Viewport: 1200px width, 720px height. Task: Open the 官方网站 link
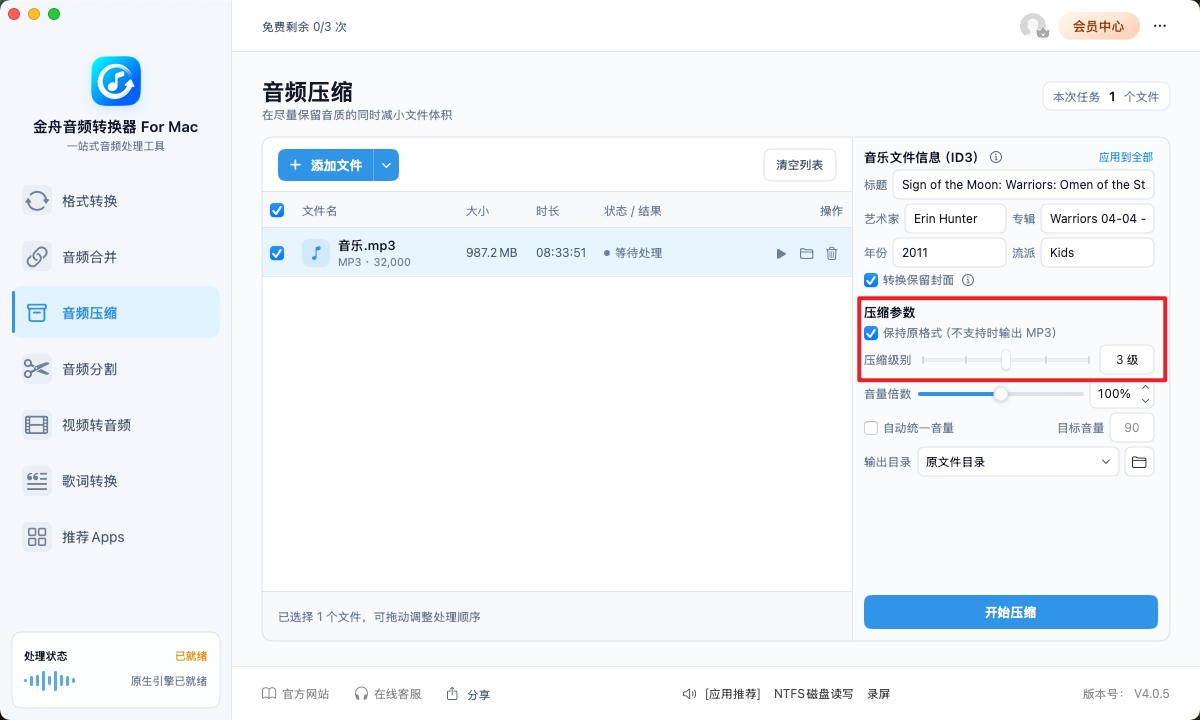[296, 694]
